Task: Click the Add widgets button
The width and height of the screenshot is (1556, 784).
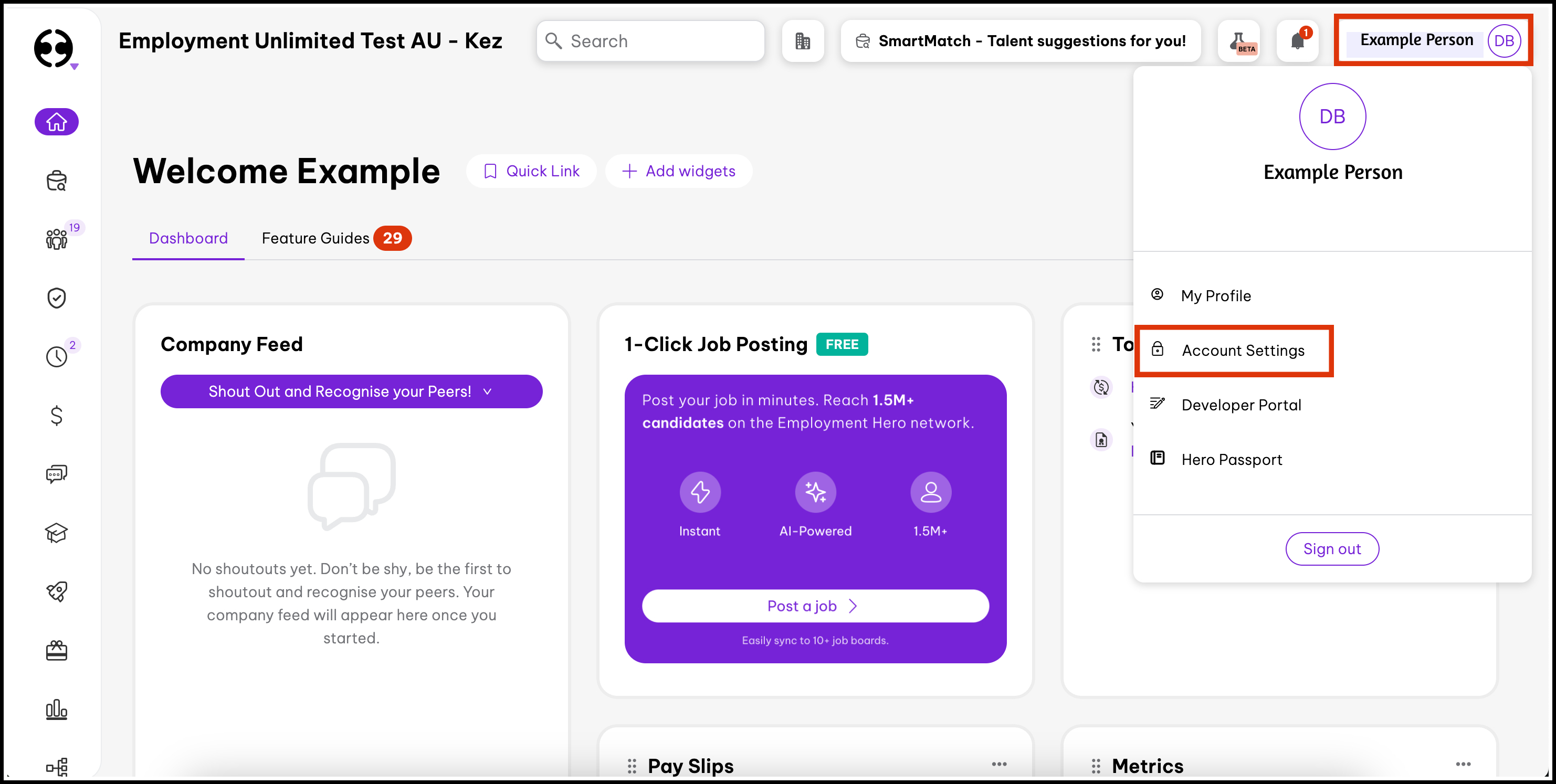Action: tap(679, 171)
